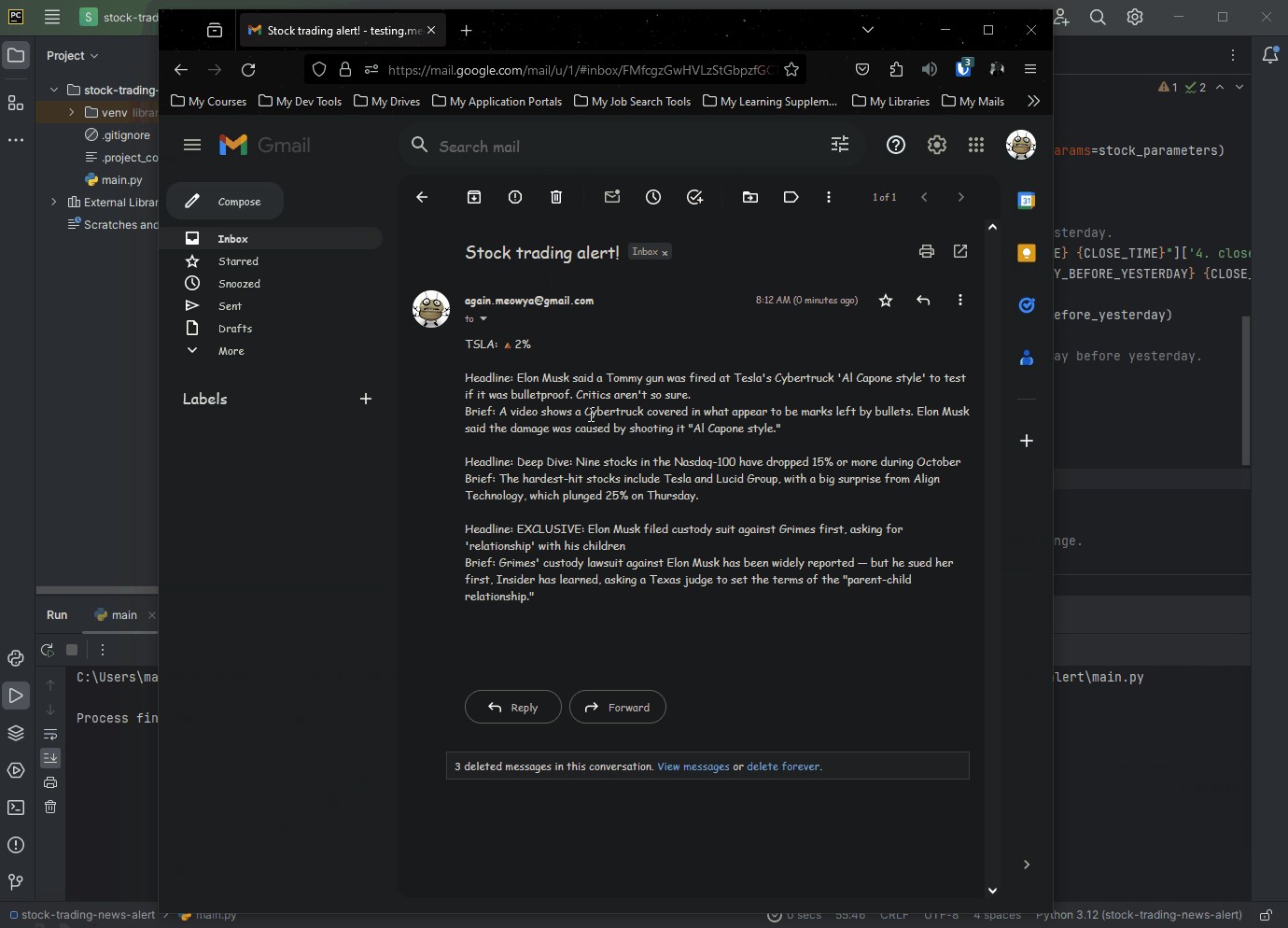
Task: Star the Stock trading alert message
Action: [x=886, y=301]
